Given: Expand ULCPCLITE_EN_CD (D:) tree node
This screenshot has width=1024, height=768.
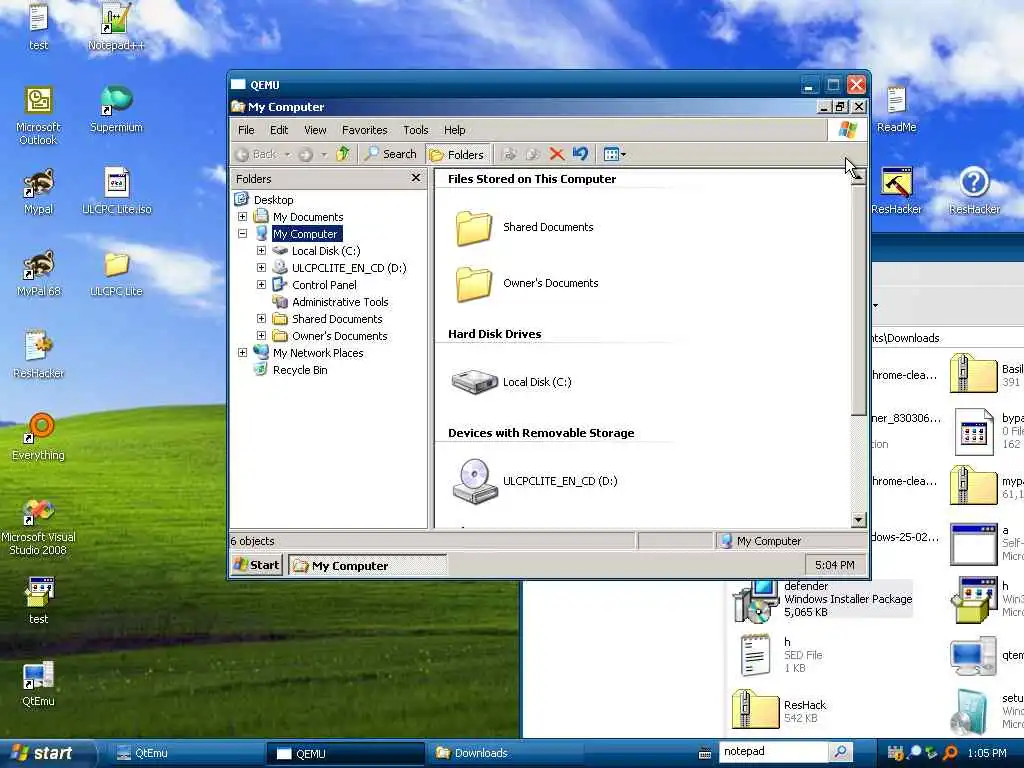Looking at the screenshot, I should 261,267.
